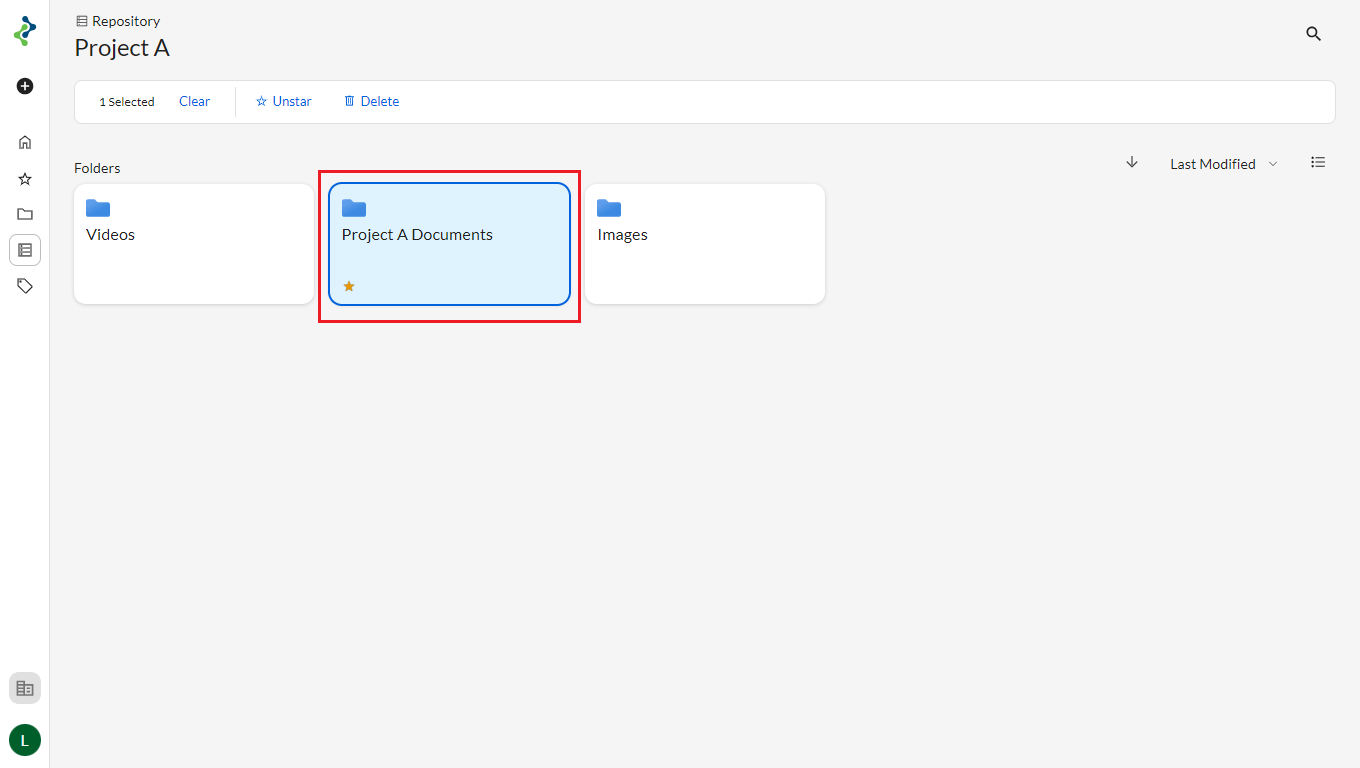Expand the Last Modified sort dropdown
This screenshot has height=768, width=1360.
point(1212,164)
